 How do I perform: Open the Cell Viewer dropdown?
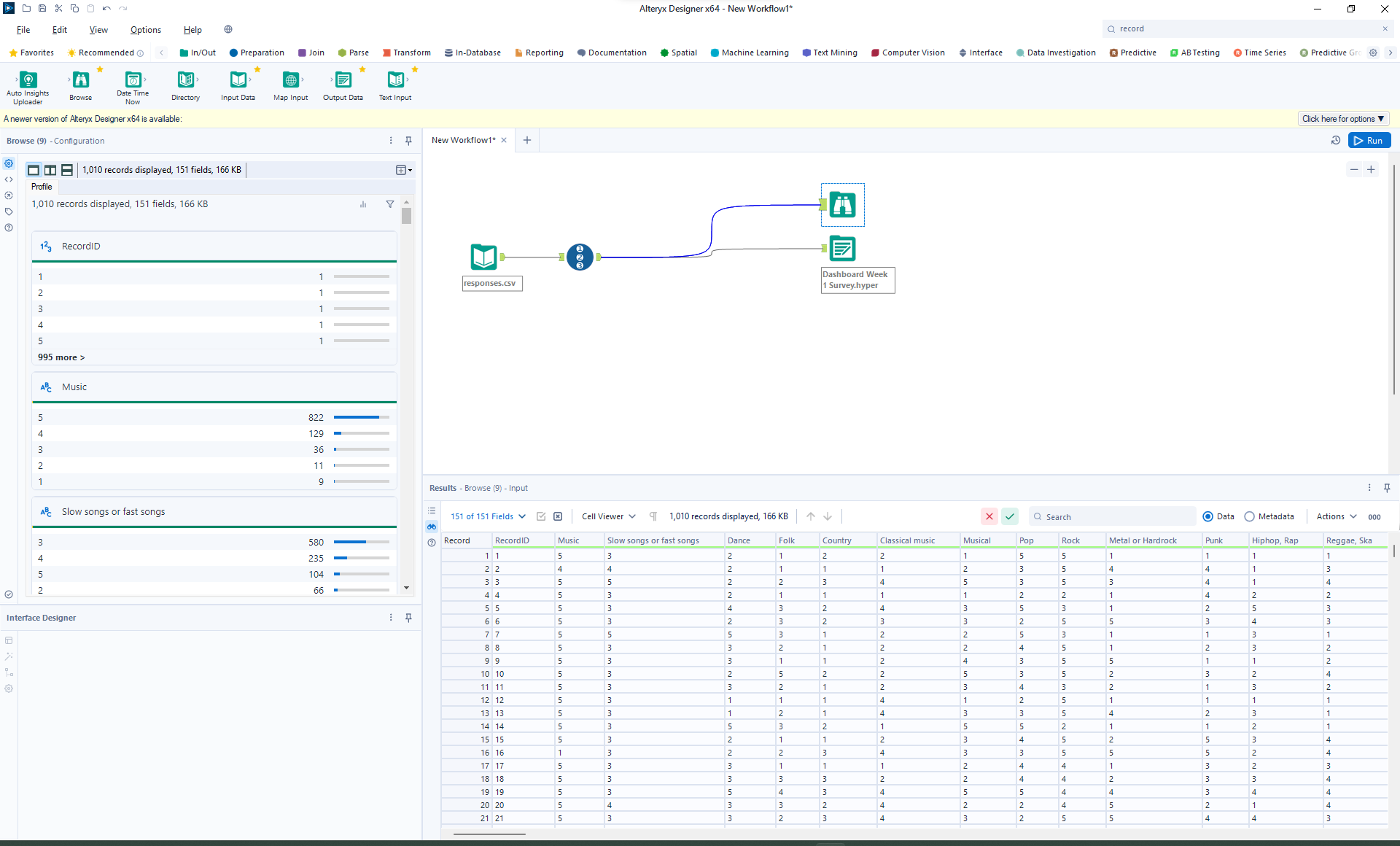(x=609, y=516)
